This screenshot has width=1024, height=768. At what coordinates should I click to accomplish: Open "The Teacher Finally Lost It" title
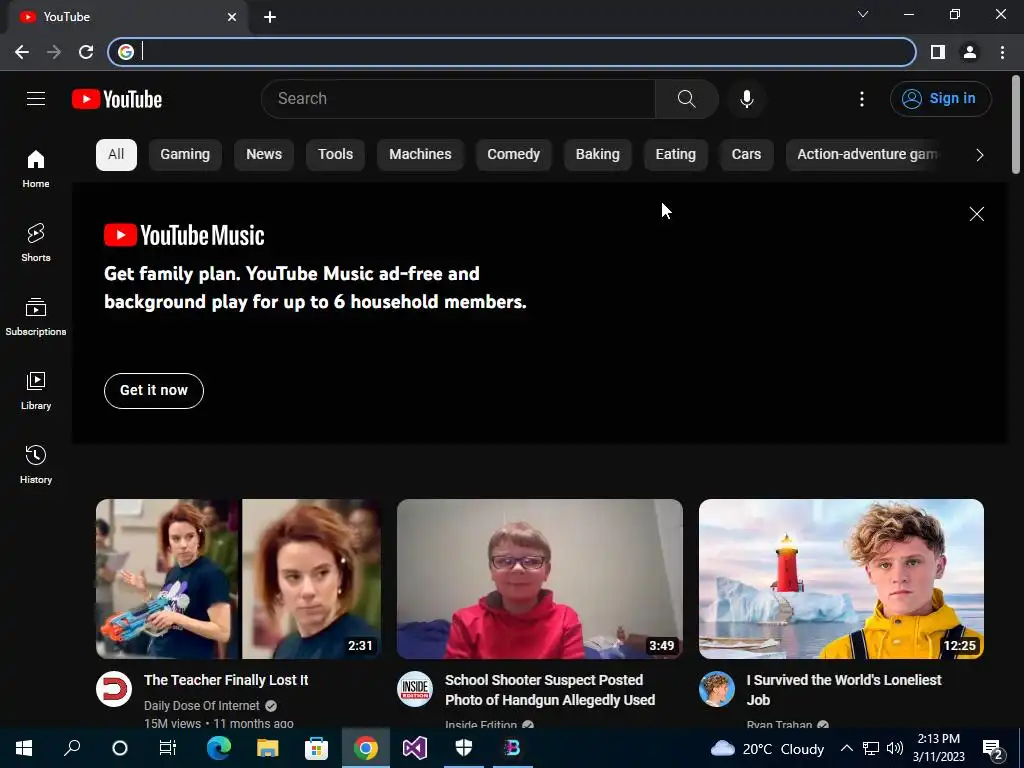[226, 680]
